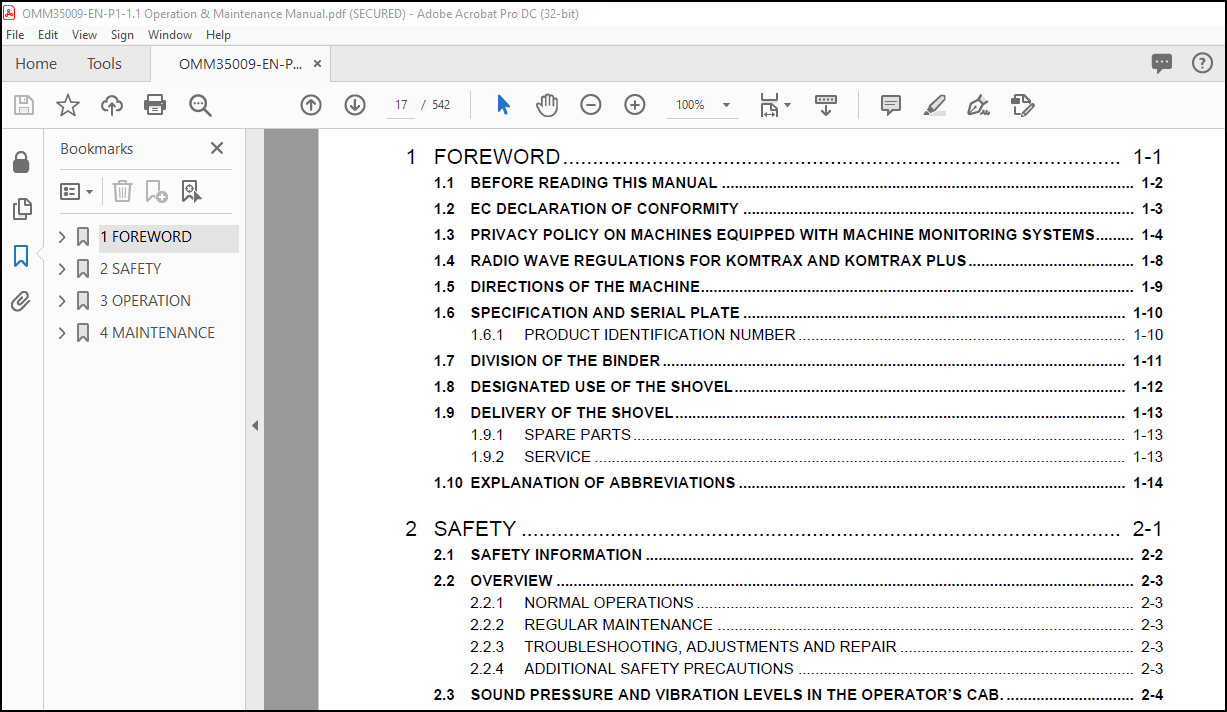Go to 1.7 DIVISION OF THE BINDER
The width and height of the screenshot is (1227, 712).
565,361
